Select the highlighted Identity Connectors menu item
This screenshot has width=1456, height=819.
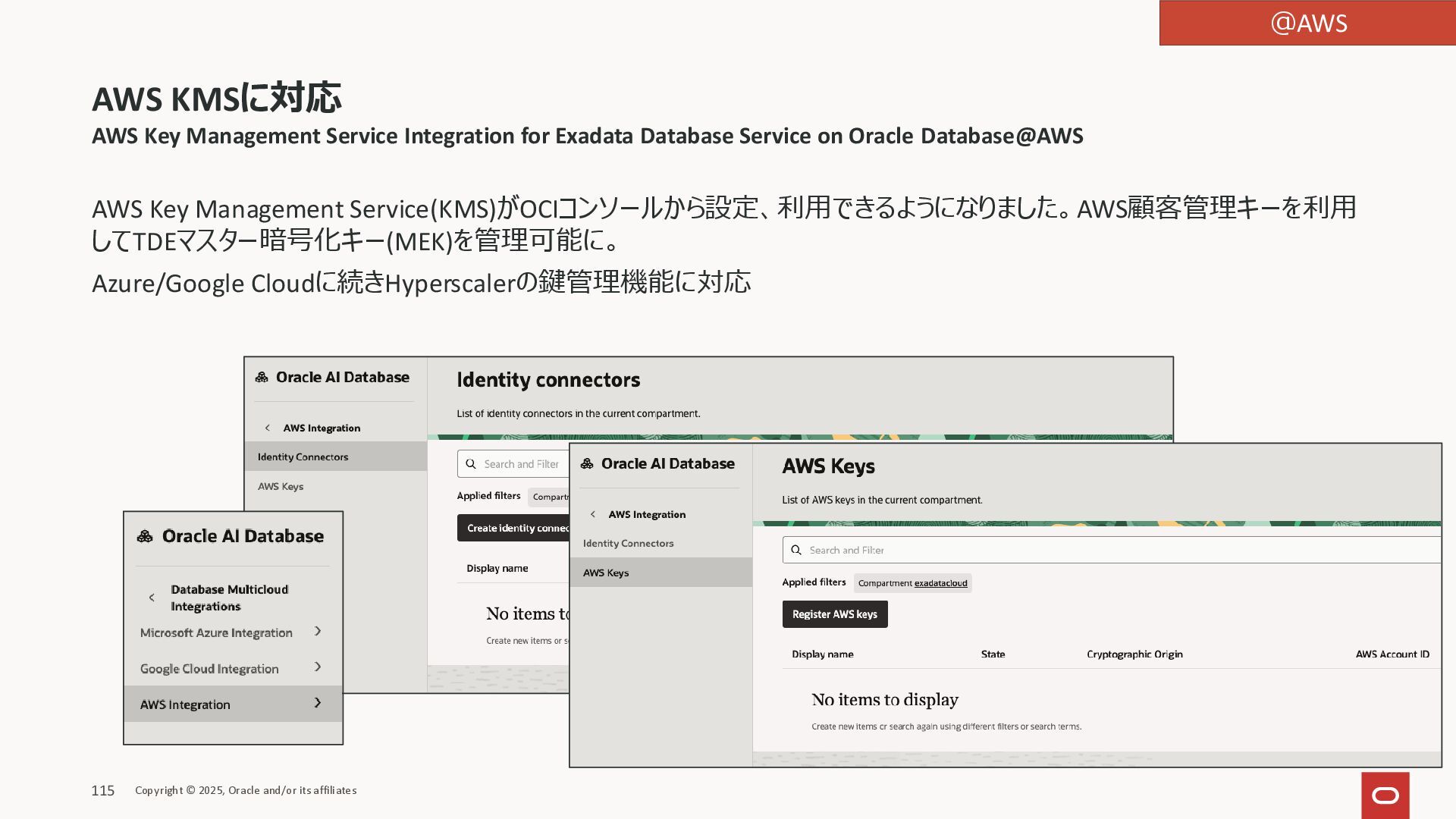tap(303, 457)
